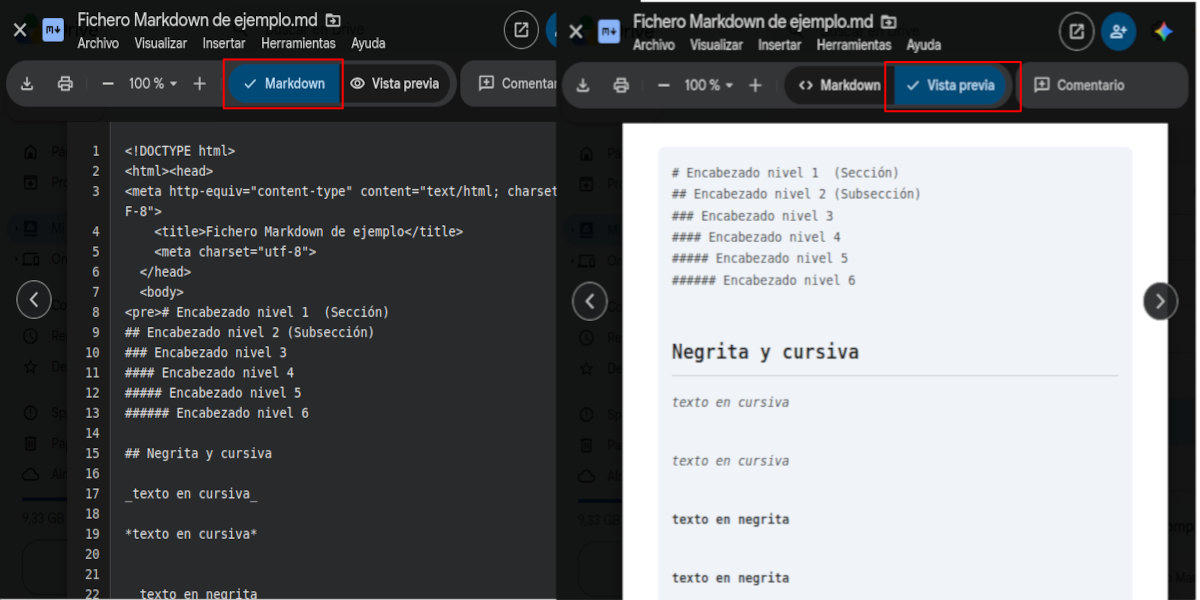Open the Gemini sparkle assistant icon
The width and height of the screenshot is (1200, 600).
coord(1163,31)
